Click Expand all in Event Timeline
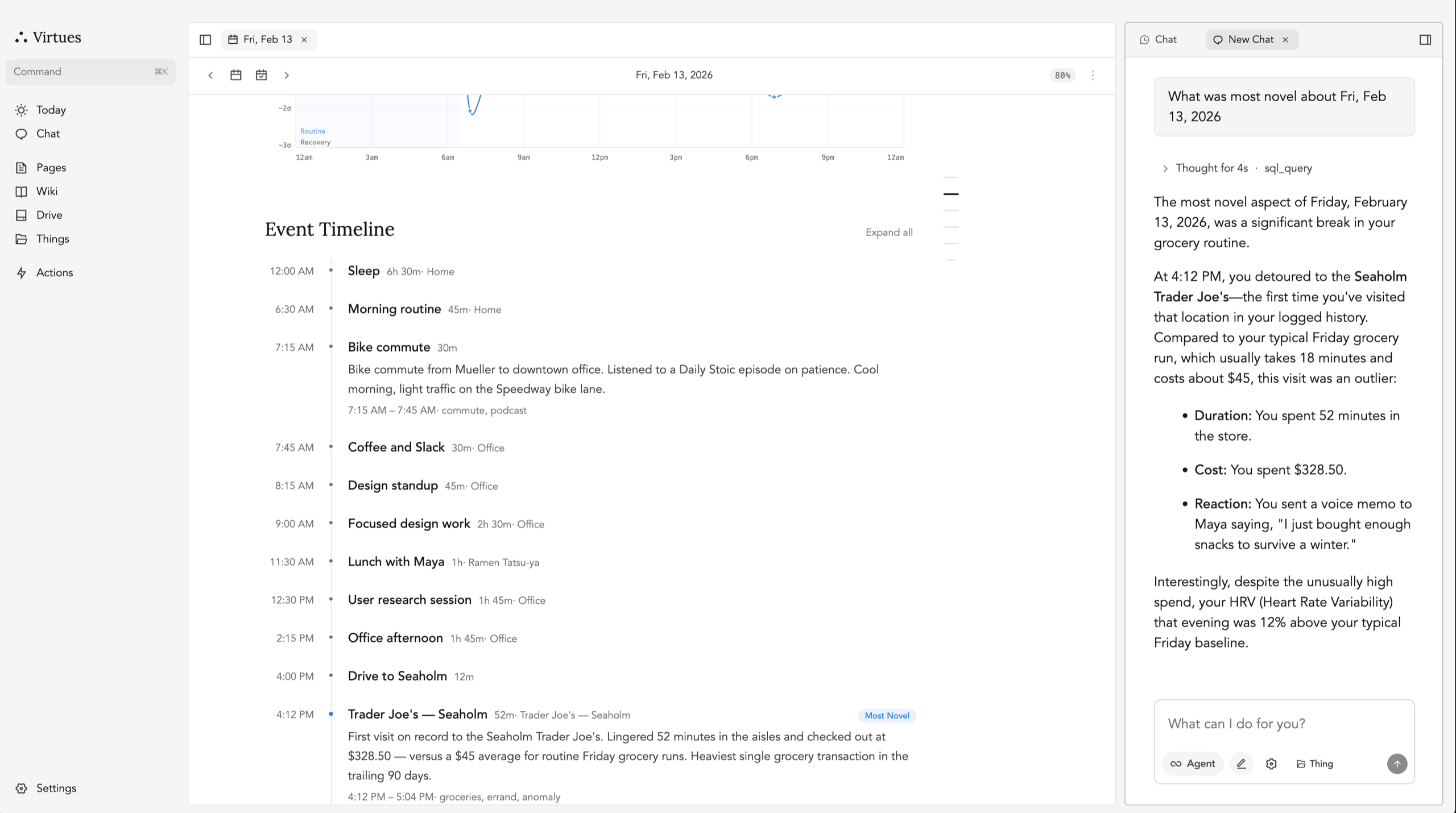The width and height of the screenshot is (1456, 813). point(889,233)
